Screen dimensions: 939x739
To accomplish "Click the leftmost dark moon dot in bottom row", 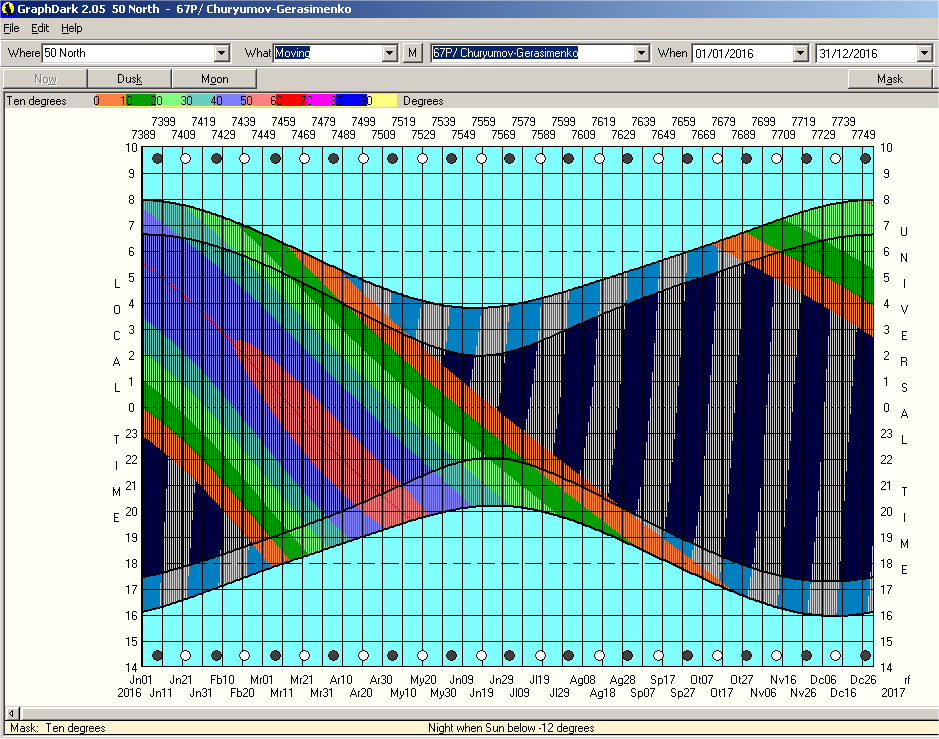I will (156, 656).
